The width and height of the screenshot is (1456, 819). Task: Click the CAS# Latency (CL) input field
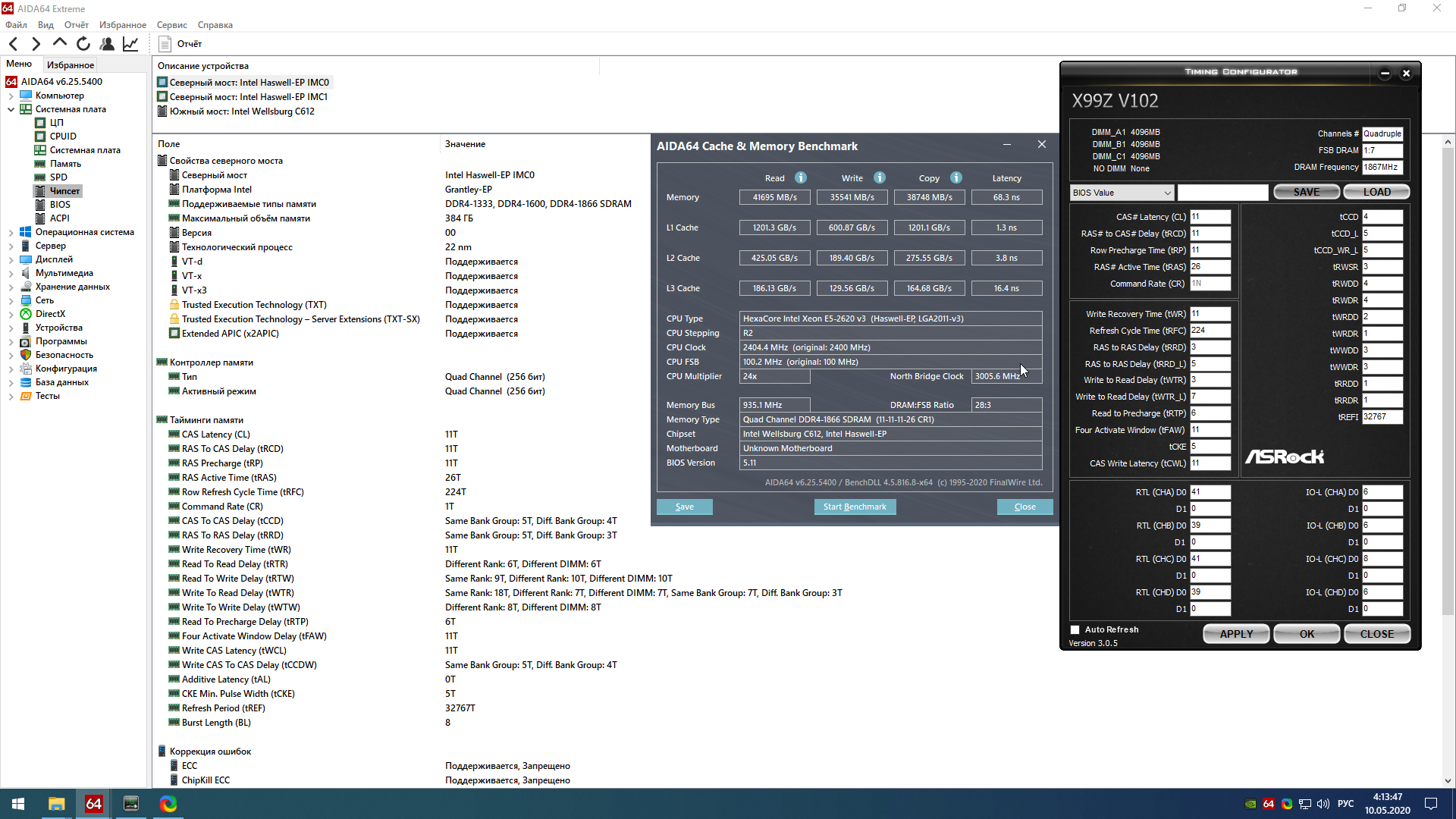point(1210,217)
